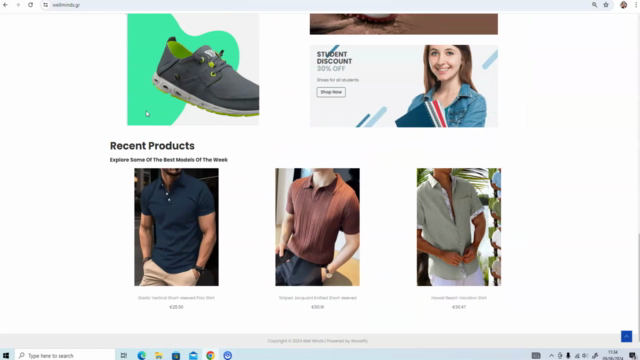Open the zoom magnifier icon in address bar

point(594,5)
